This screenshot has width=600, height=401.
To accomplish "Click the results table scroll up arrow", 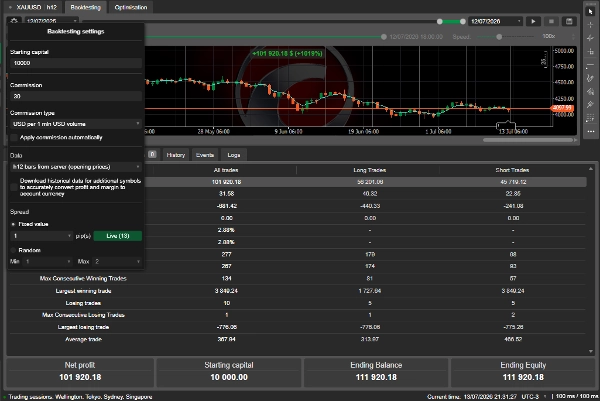I will coord(591,169).
